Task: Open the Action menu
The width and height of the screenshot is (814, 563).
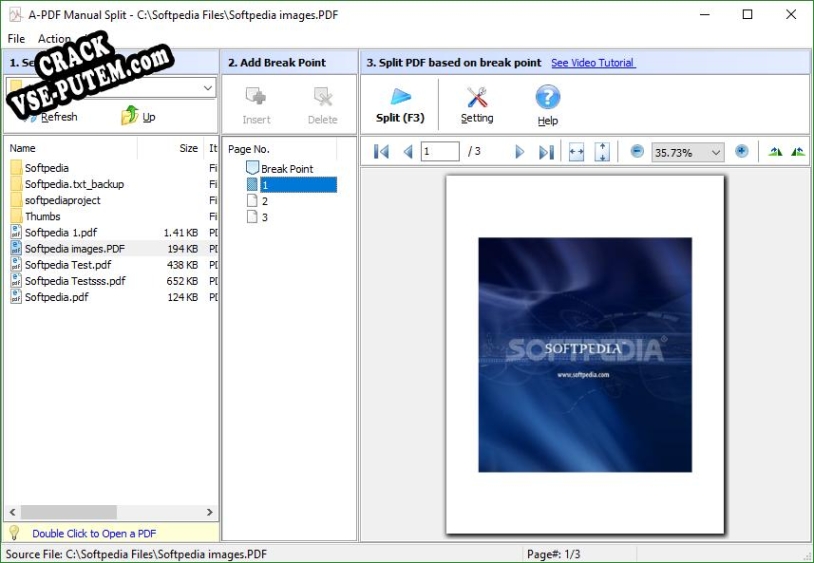Action: [x=55, y=39]
